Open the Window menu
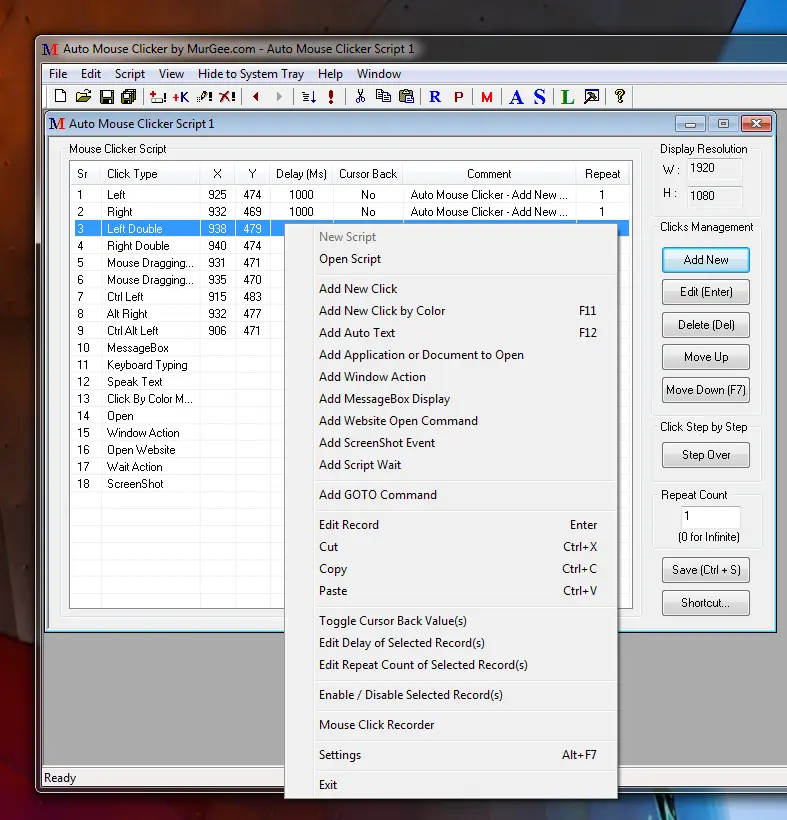The image size is (787, 820). pos(379,74)
